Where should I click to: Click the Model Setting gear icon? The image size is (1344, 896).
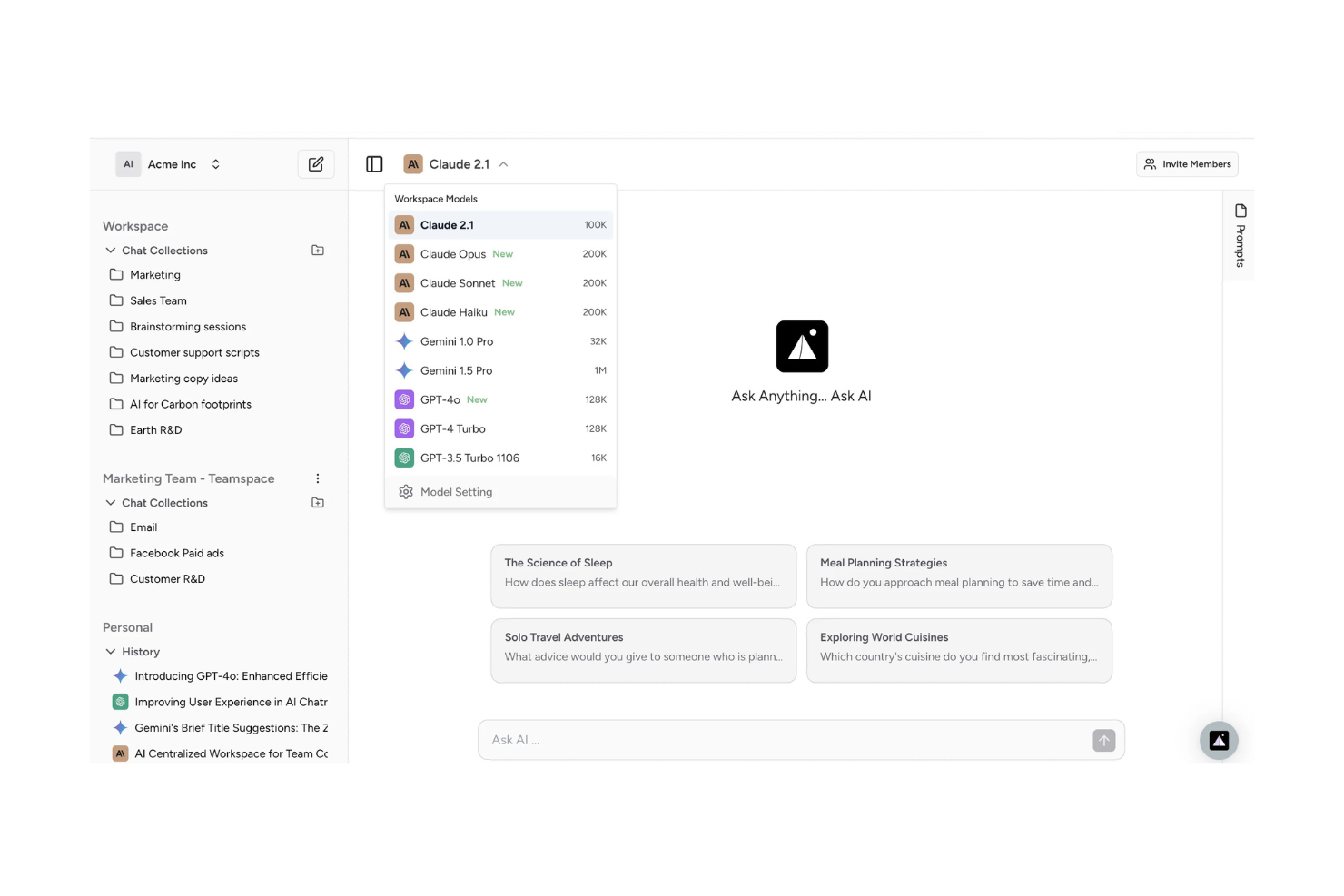click(x=406, y=492)
